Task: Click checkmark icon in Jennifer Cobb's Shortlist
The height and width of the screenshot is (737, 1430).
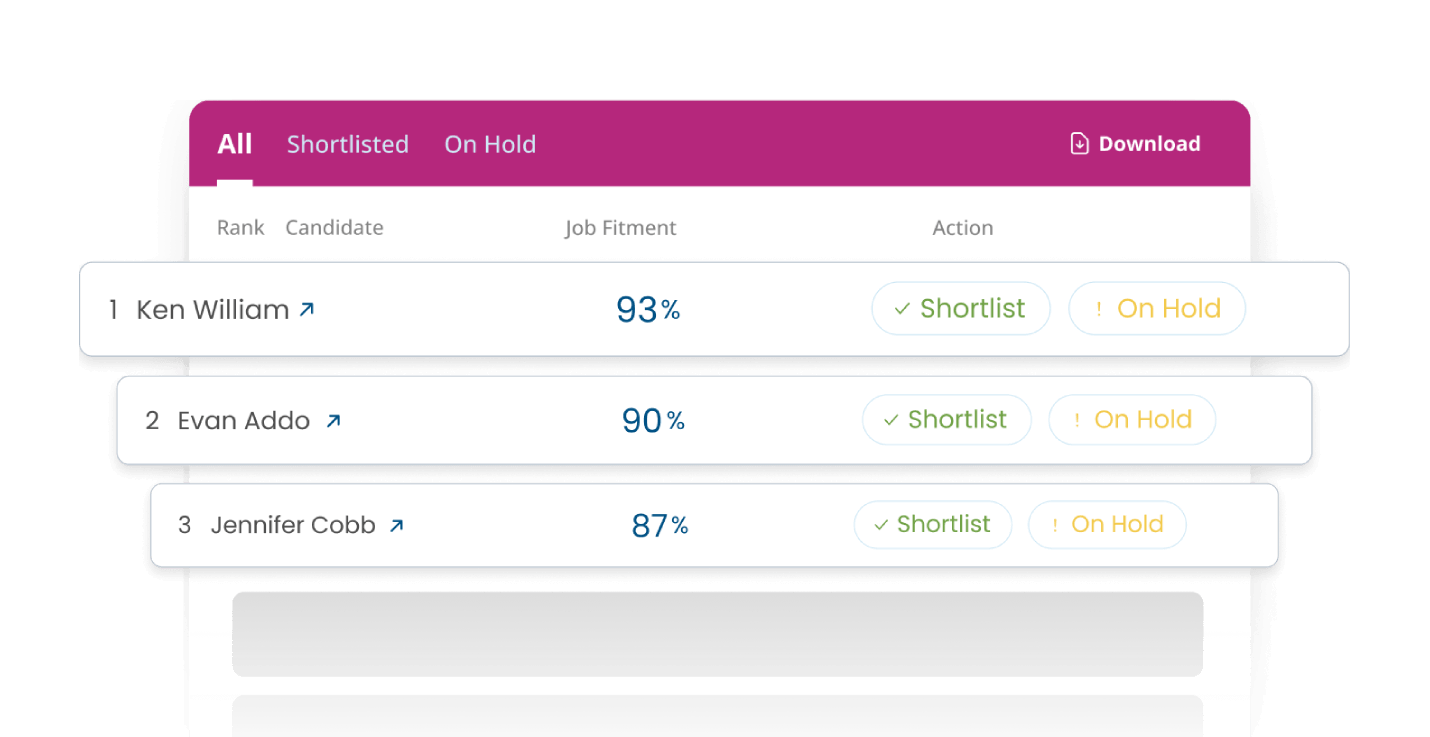Action: [x=881, y=525]
